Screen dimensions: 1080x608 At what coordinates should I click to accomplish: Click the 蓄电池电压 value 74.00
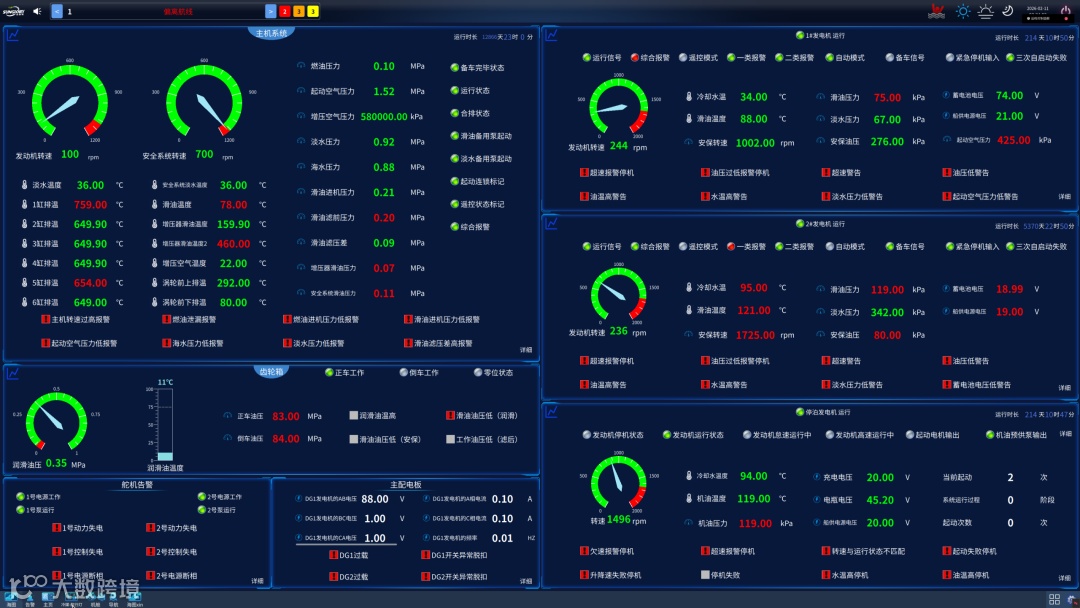tap(1009, 95)
